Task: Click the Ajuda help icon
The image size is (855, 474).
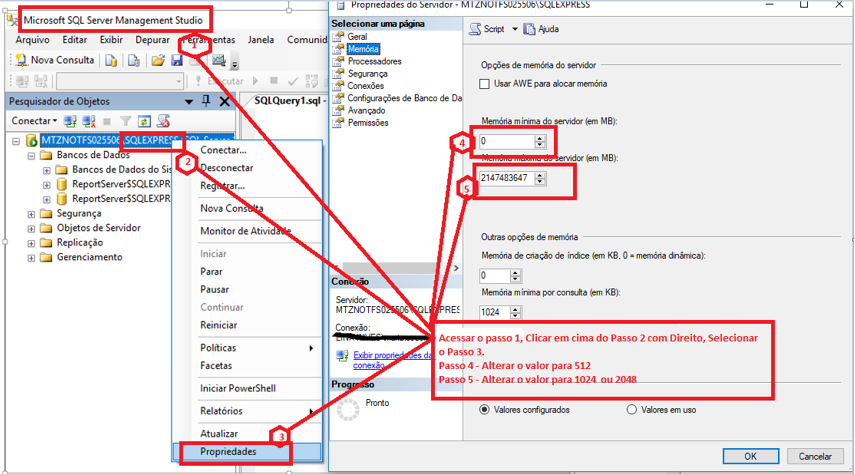Action: 529,29
